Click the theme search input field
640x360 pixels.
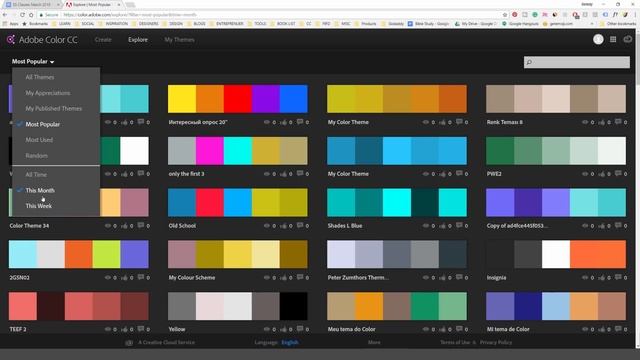pyautogui.click(x=577, y=62)
